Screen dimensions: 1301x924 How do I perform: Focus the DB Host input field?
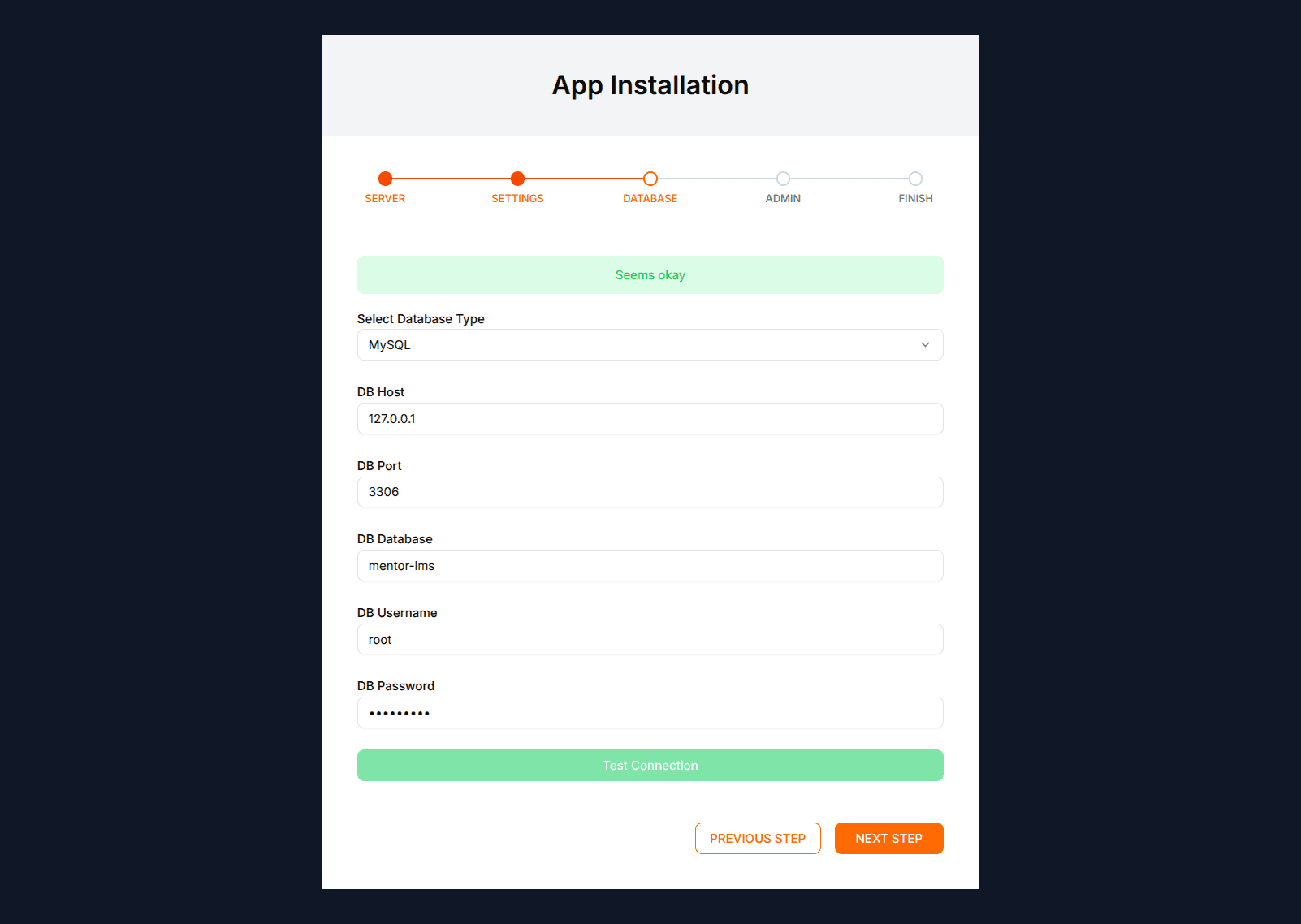(650, 419)
